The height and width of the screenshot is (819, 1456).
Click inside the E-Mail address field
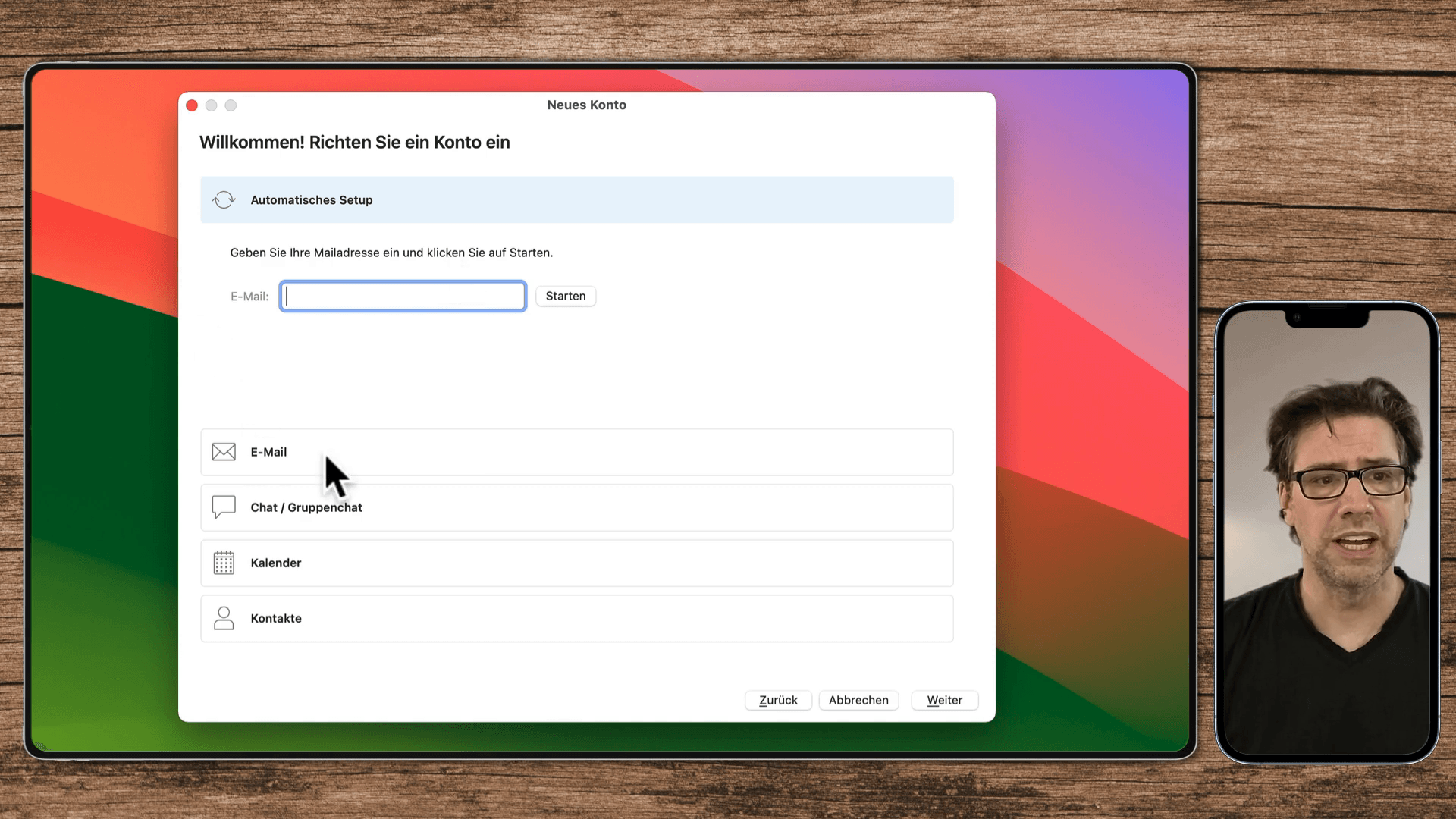402,296
